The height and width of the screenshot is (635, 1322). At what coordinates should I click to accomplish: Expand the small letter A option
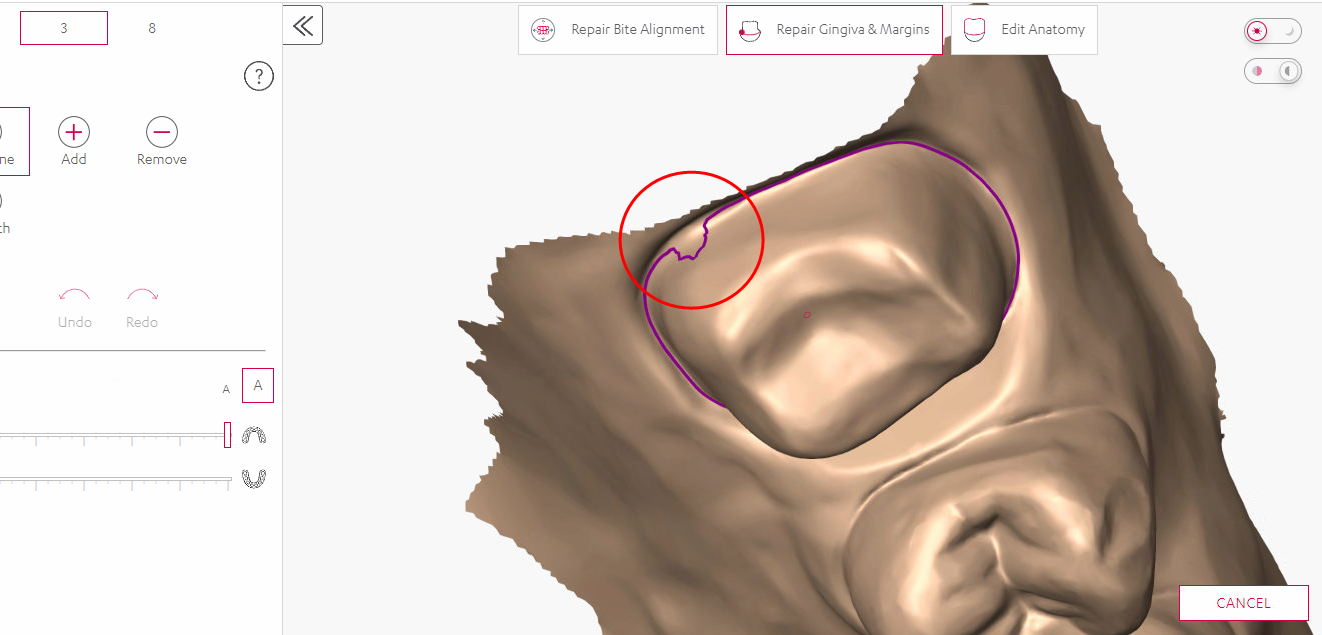226,389
